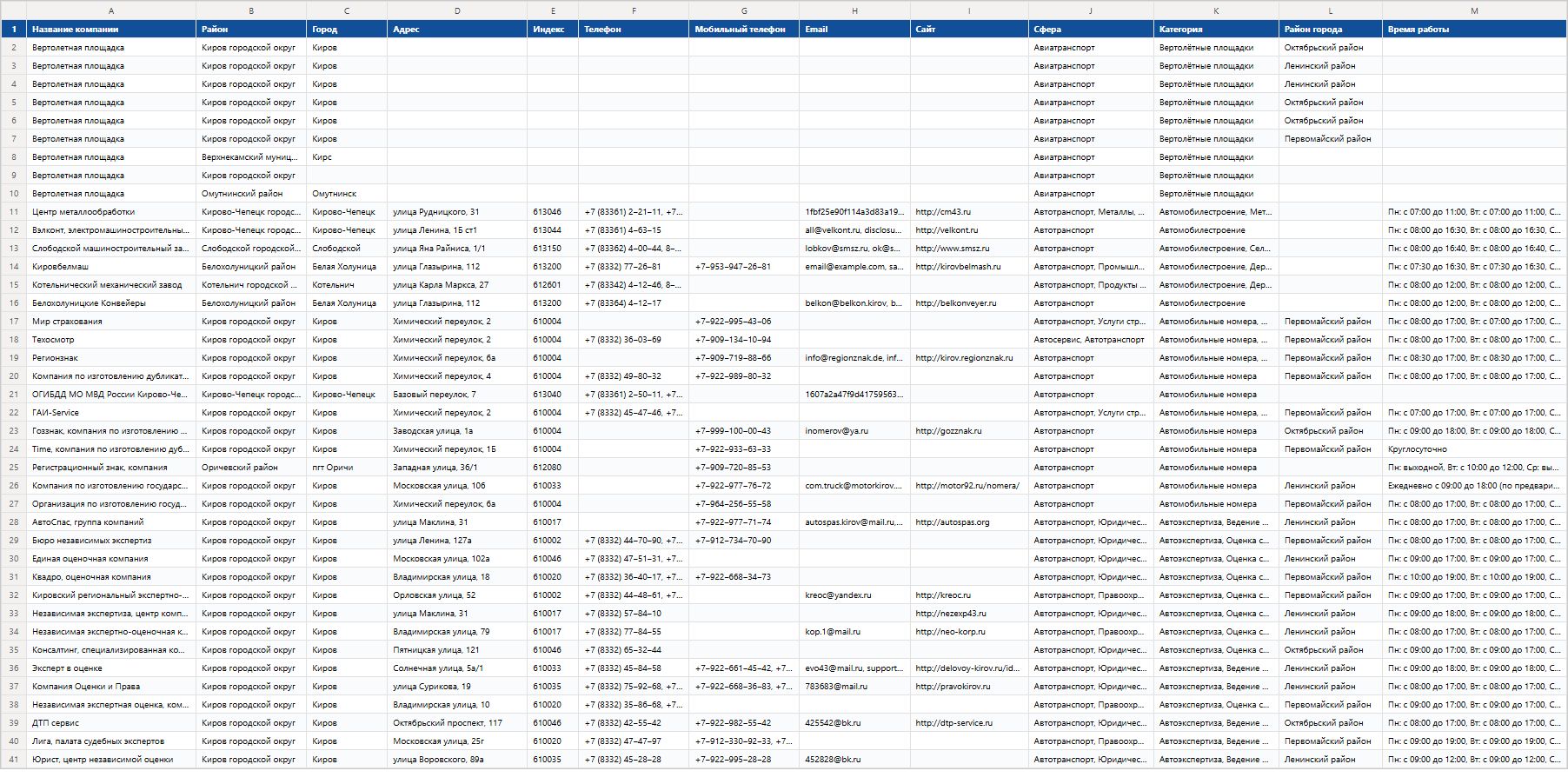
Task: Click the "Адрес" header cell
Action: click(x=457, y=30)
